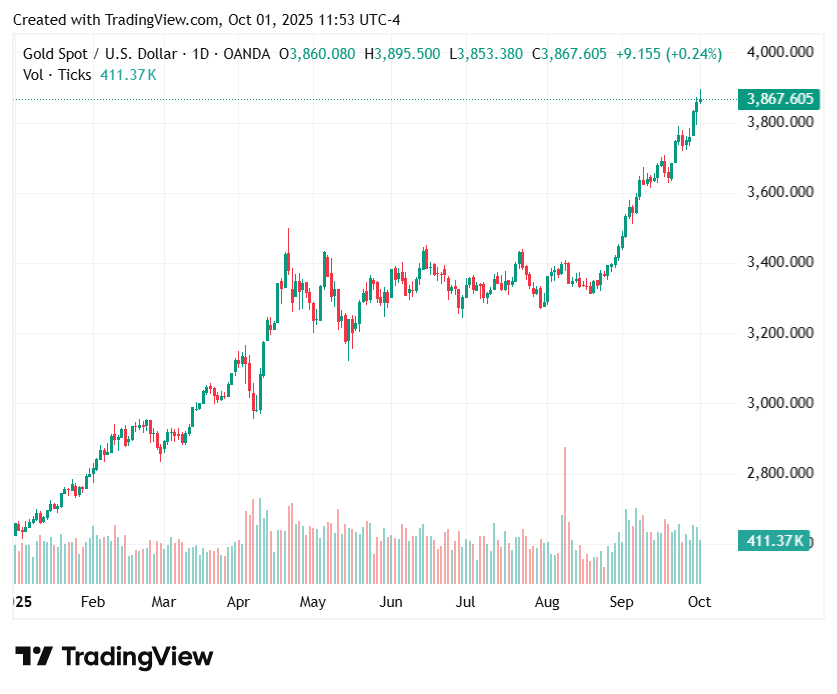Click the Vol · Ticks indicator label
Image resolution: width=837 pixels, height=694 pixels.
pos(57,74)
